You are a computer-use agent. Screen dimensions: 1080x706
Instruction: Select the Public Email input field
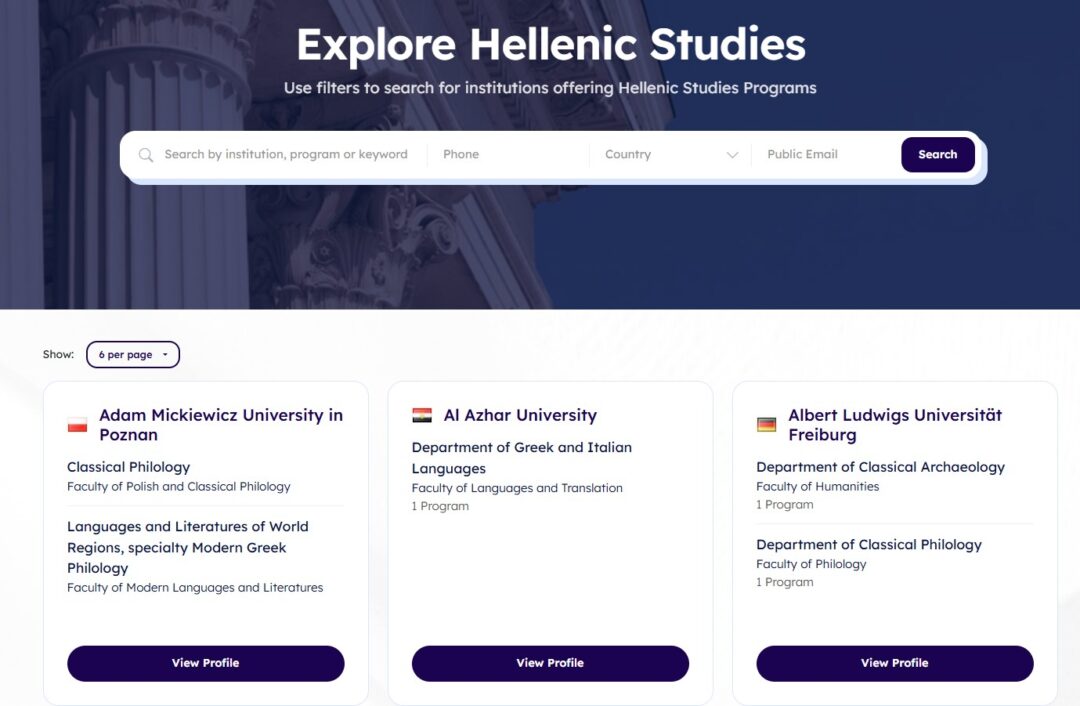point(826,155)
